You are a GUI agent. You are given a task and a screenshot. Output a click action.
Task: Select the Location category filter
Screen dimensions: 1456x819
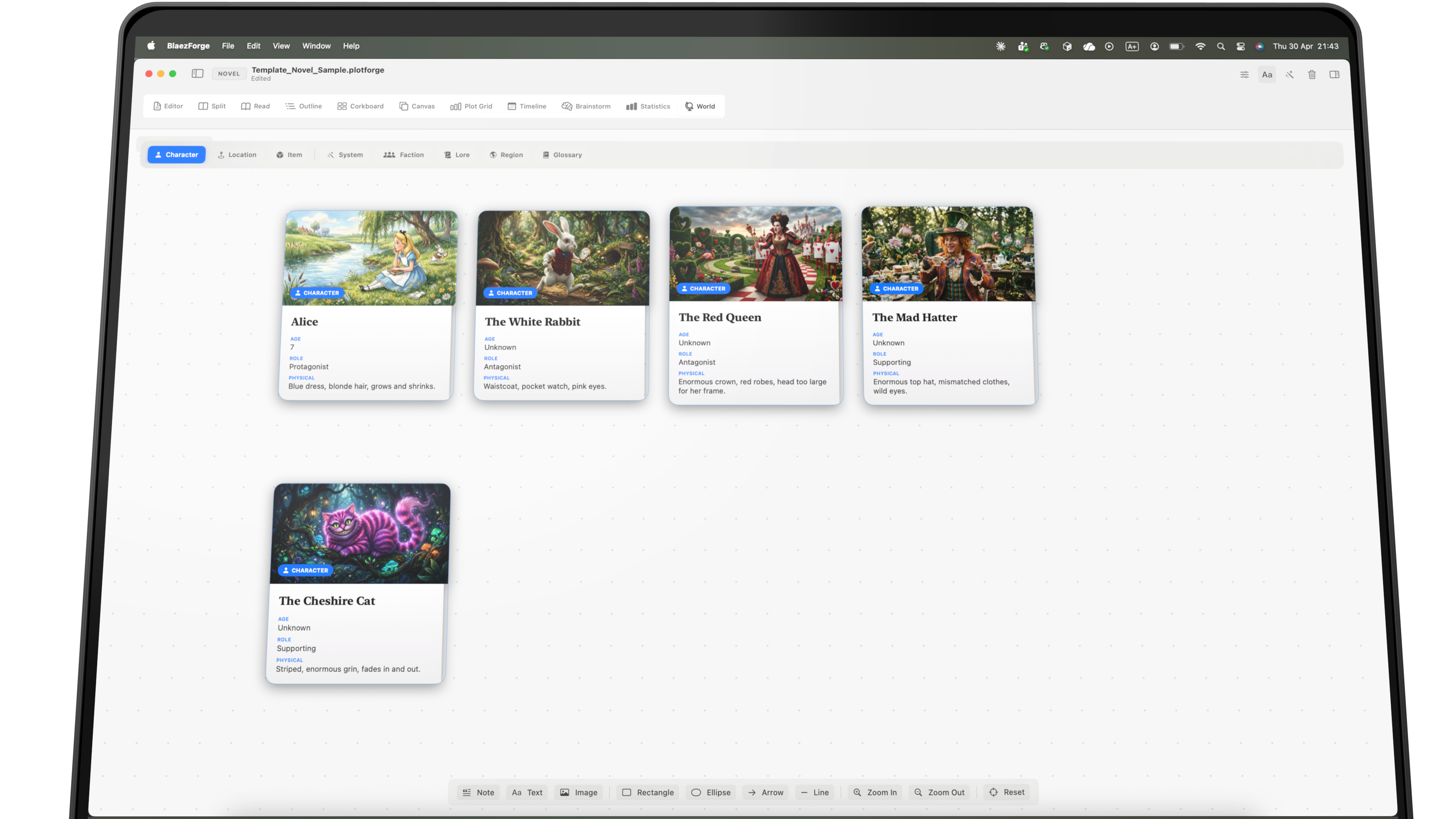[237, 155]
